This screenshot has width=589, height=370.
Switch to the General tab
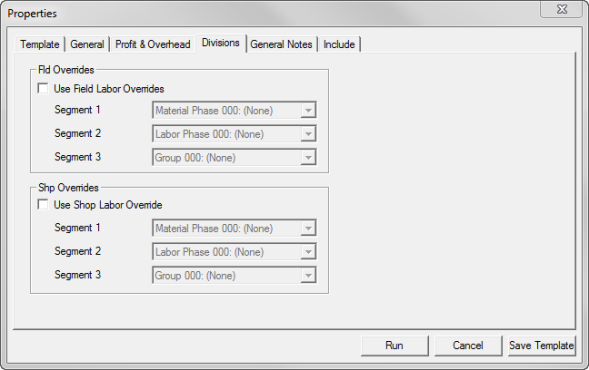(87, 44)
